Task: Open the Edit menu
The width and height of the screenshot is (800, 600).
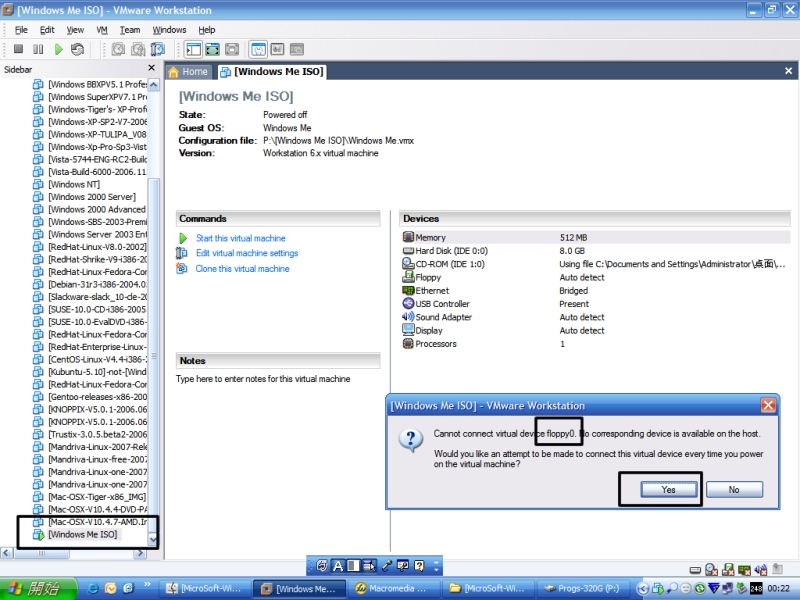Action: pos(47,30)
